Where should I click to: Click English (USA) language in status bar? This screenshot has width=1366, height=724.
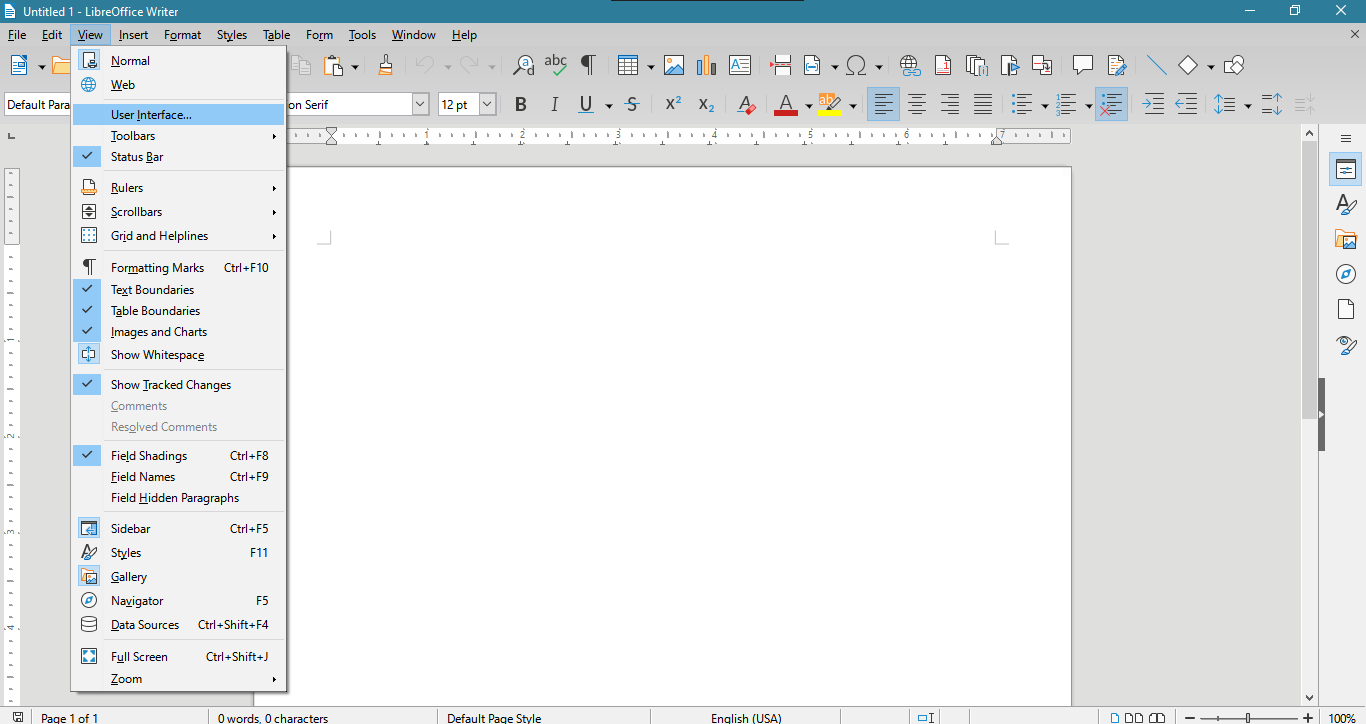tap(746, 717)
